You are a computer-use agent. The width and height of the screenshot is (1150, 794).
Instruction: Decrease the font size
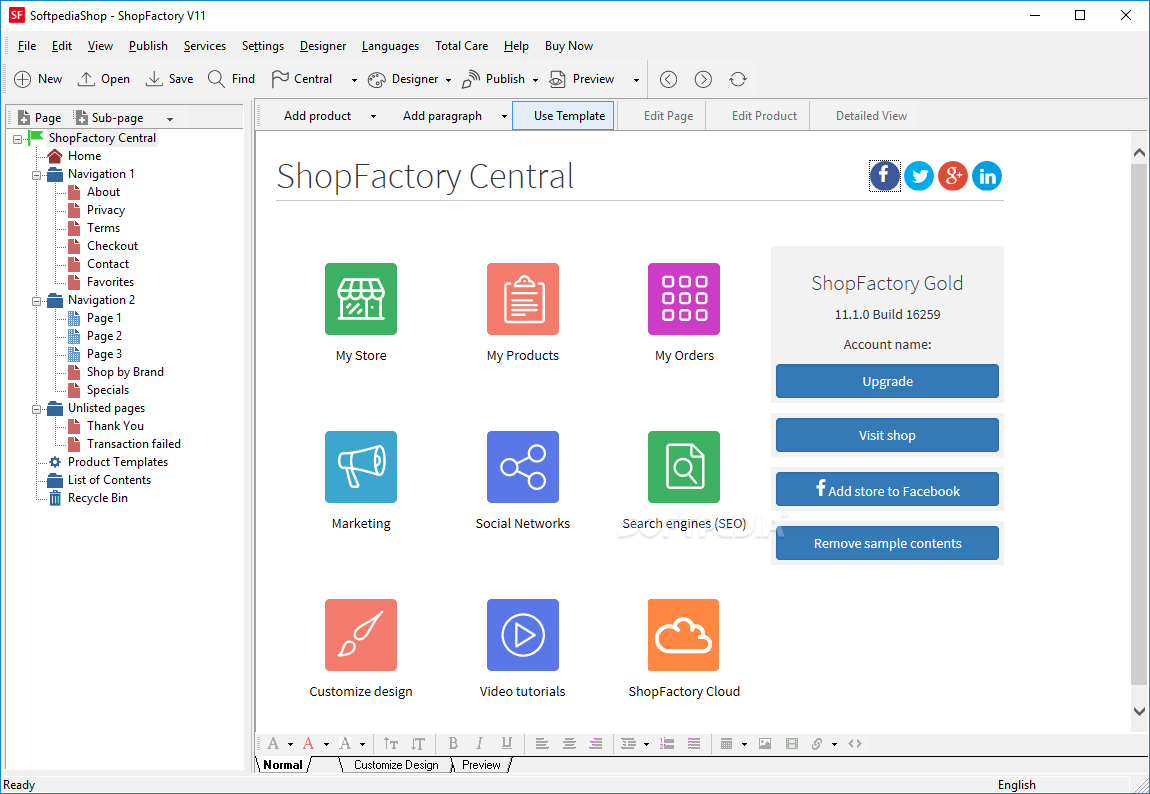point(418,743)
